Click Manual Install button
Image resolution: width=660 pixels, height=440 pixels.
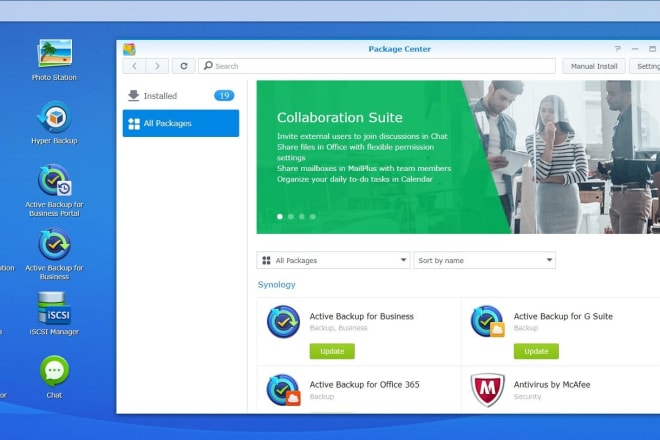click(x=594, y=66)
